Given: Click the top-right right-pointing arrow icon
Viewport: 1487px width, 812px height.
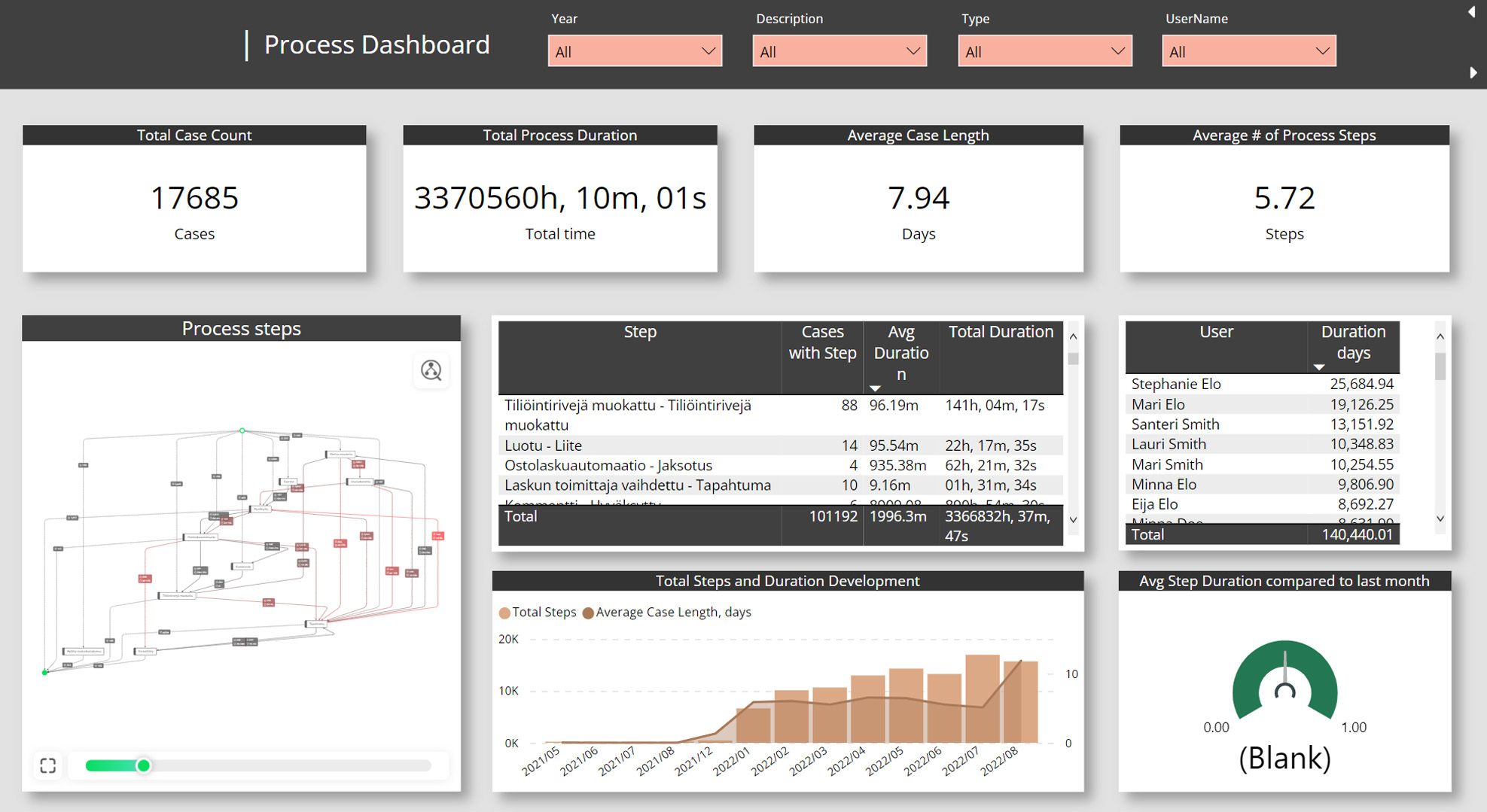Looking at the screenshot, I should point(1473,72).
